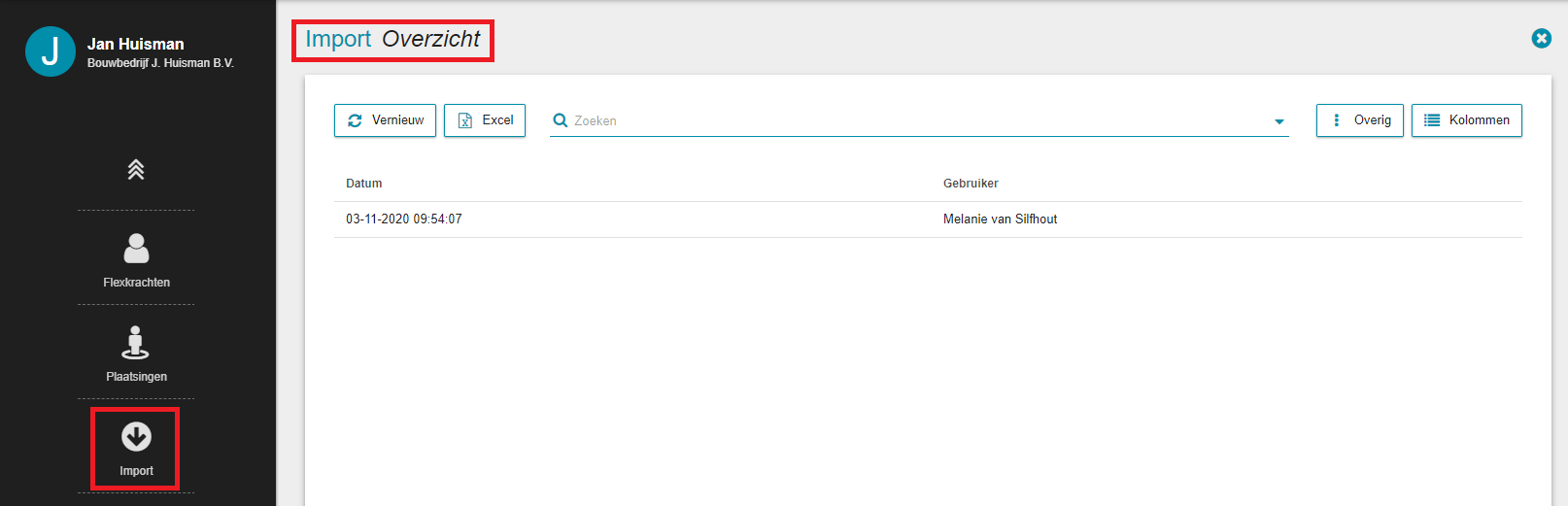
Task: Click the user avatar with letter J
Action: pos(51,51)
